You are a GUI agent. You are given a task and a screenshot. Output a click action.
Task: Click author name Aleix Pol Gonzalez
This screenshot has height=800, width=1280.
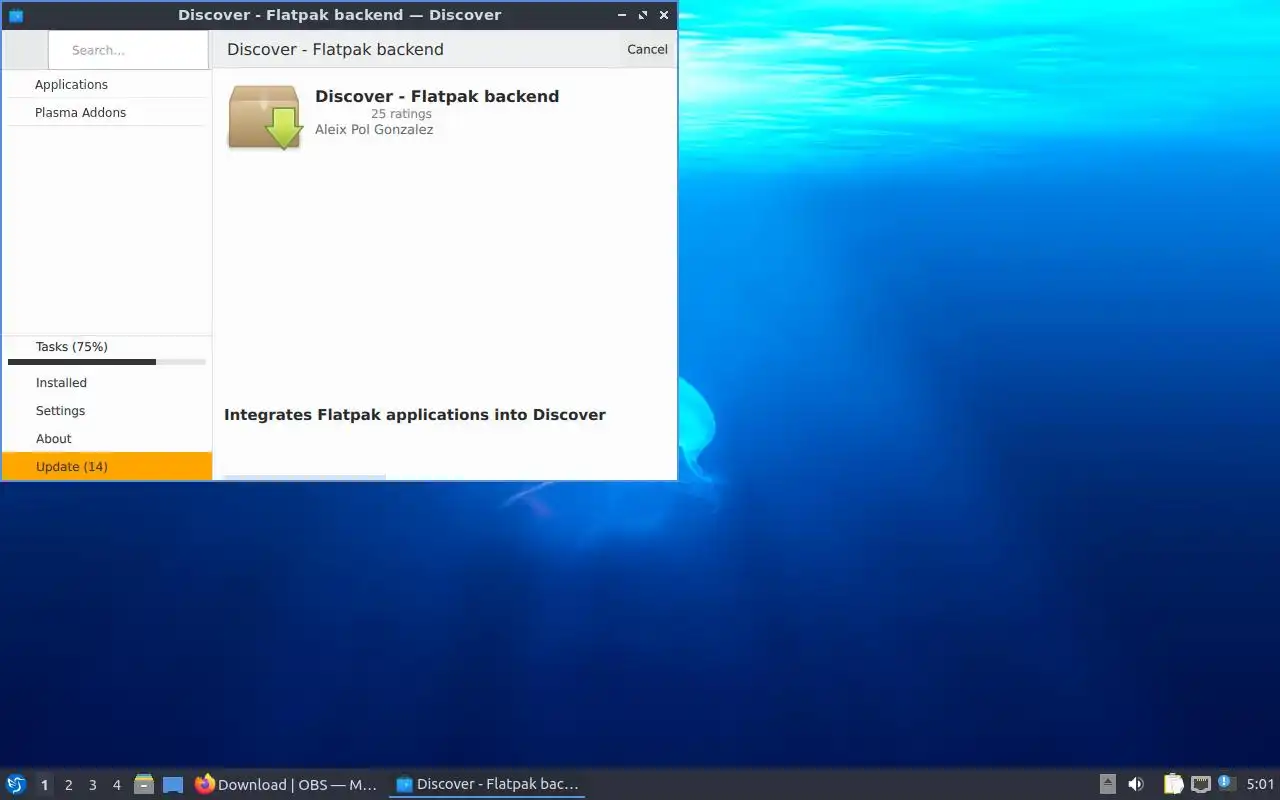374,129
